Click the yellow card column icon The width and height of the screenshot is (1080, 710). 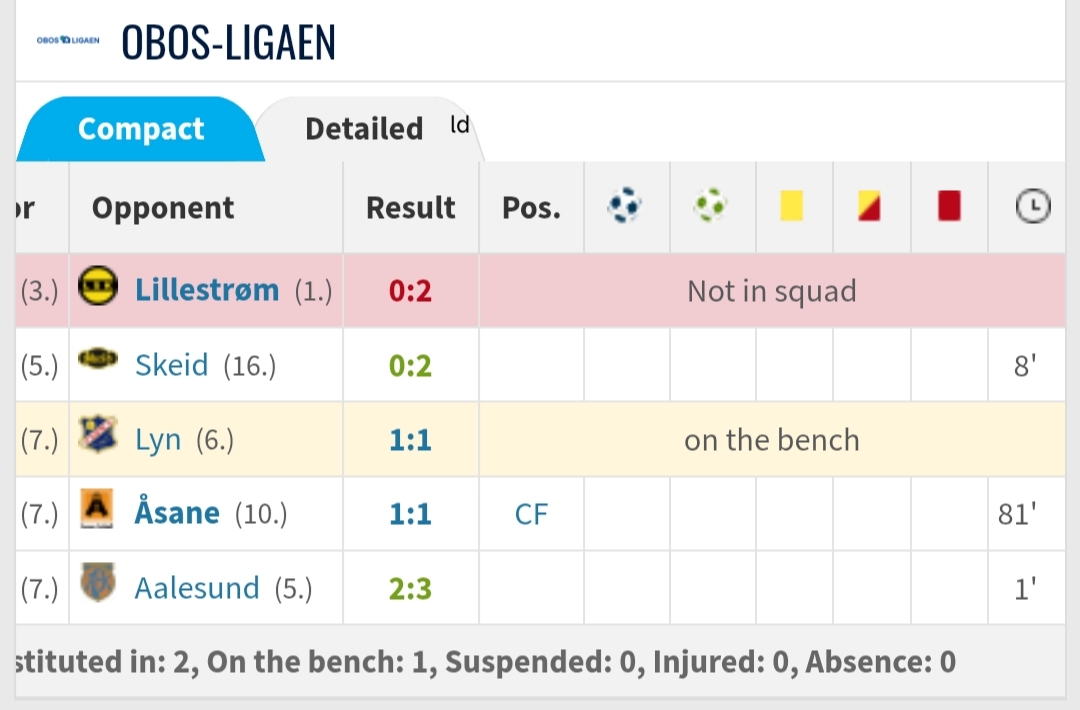point(791,206)
